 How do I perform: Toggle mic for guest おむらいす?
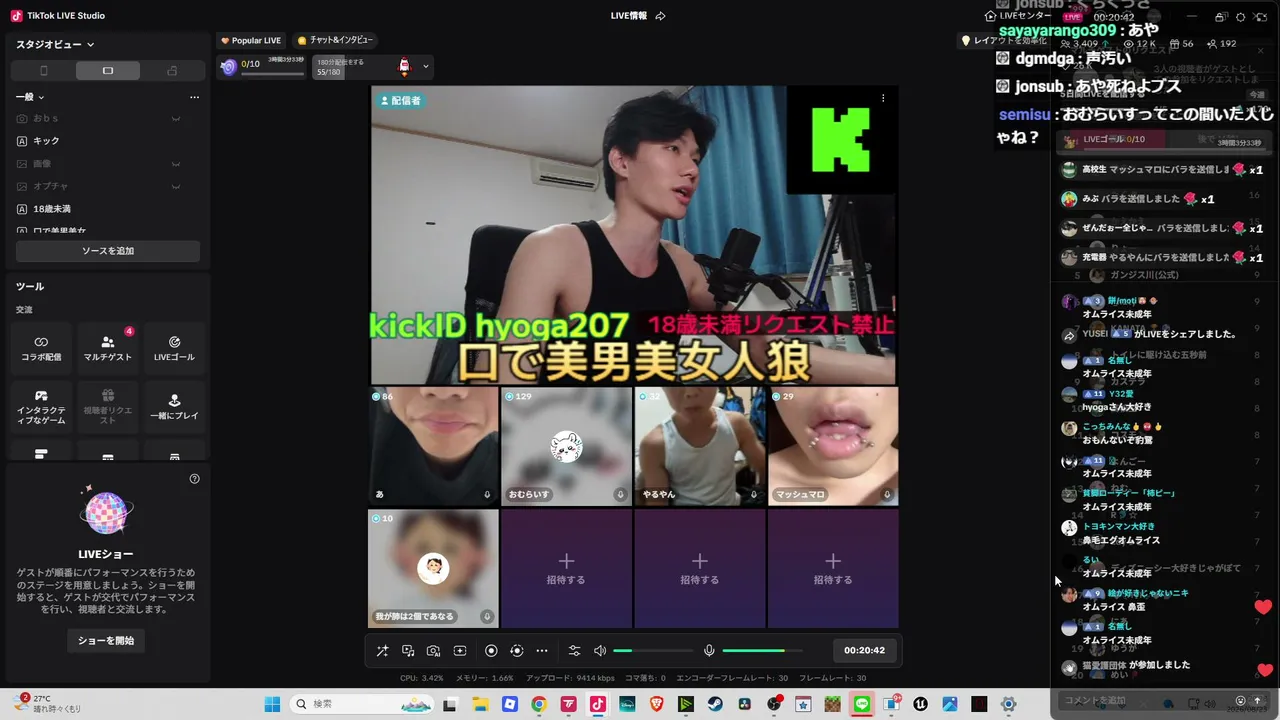point(621,494)
